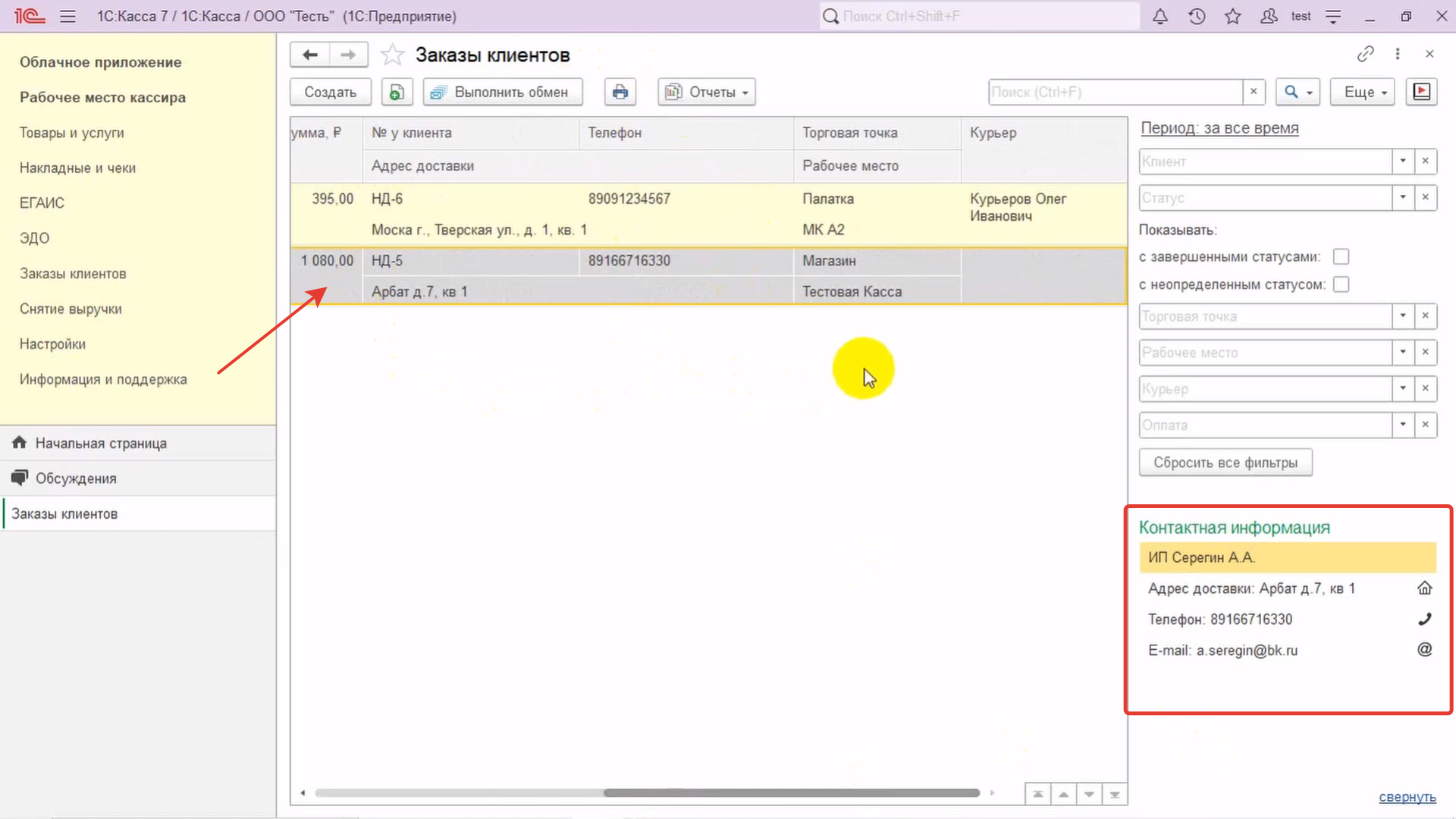Click the print icon in toolbar

pyautogui.click(x=620, y=92)
